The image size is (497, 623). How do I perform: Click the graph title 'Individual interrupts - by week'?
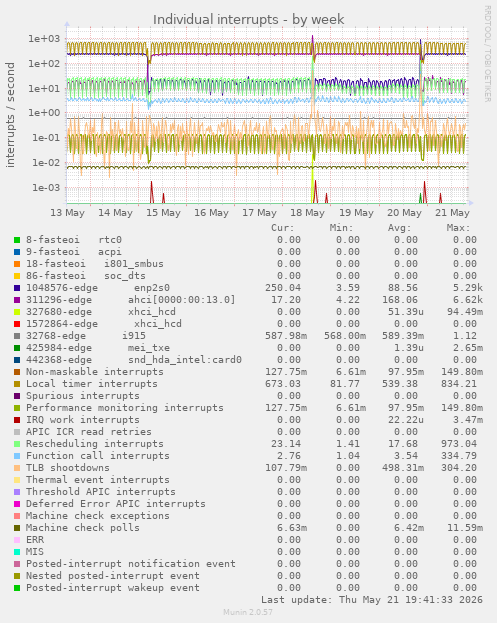(x=249, y=19)
